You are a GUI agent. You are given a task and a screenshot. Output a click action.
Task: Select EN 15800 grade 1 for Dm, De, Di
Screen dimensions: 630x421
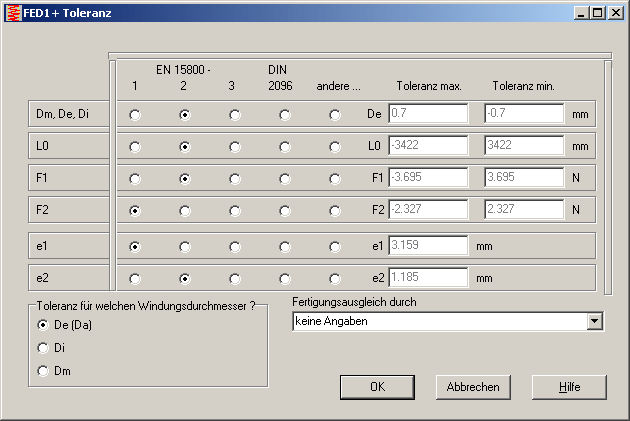click(x=135, y=115)
